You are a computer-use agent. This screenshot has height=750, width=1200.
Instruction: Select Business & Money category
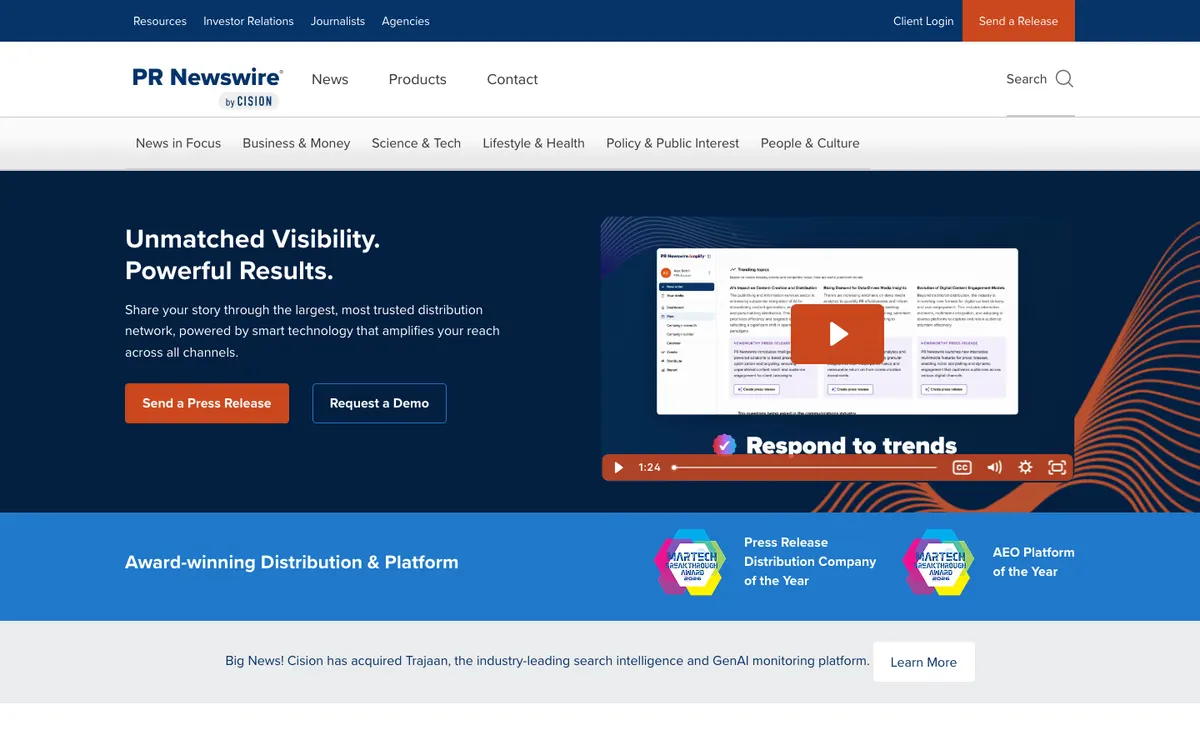(296, 143)
